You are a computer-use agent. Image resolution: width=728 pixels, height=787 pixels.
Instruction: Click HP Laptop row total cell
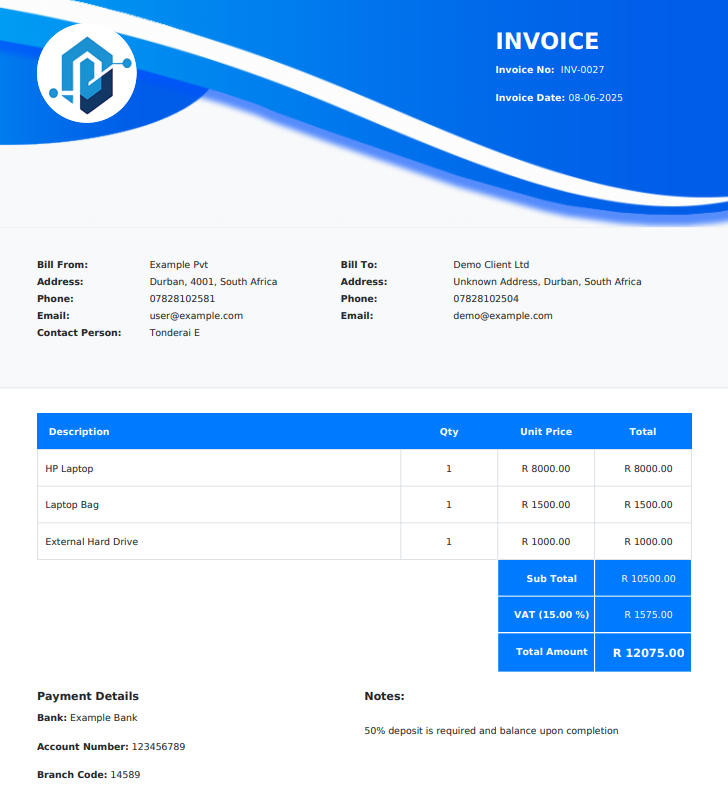643,468
